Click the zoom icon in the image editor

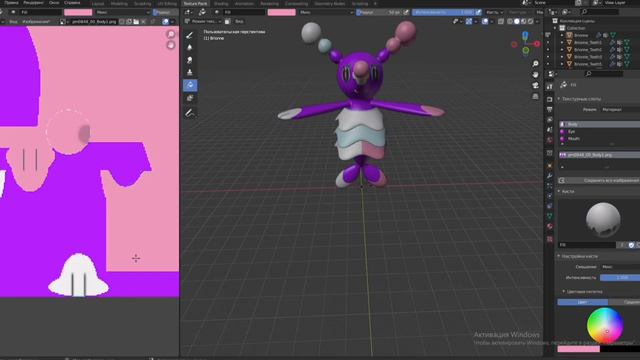point(171,34)
